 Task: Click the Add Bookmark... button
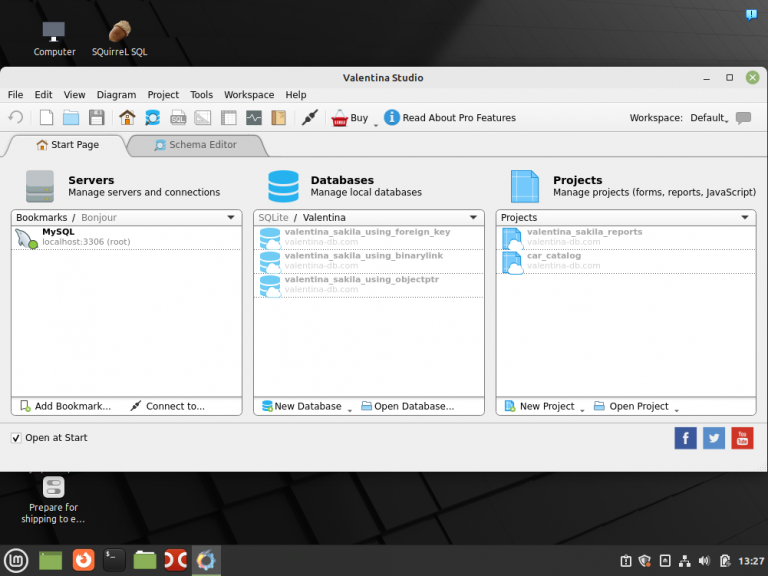(66, 406)
